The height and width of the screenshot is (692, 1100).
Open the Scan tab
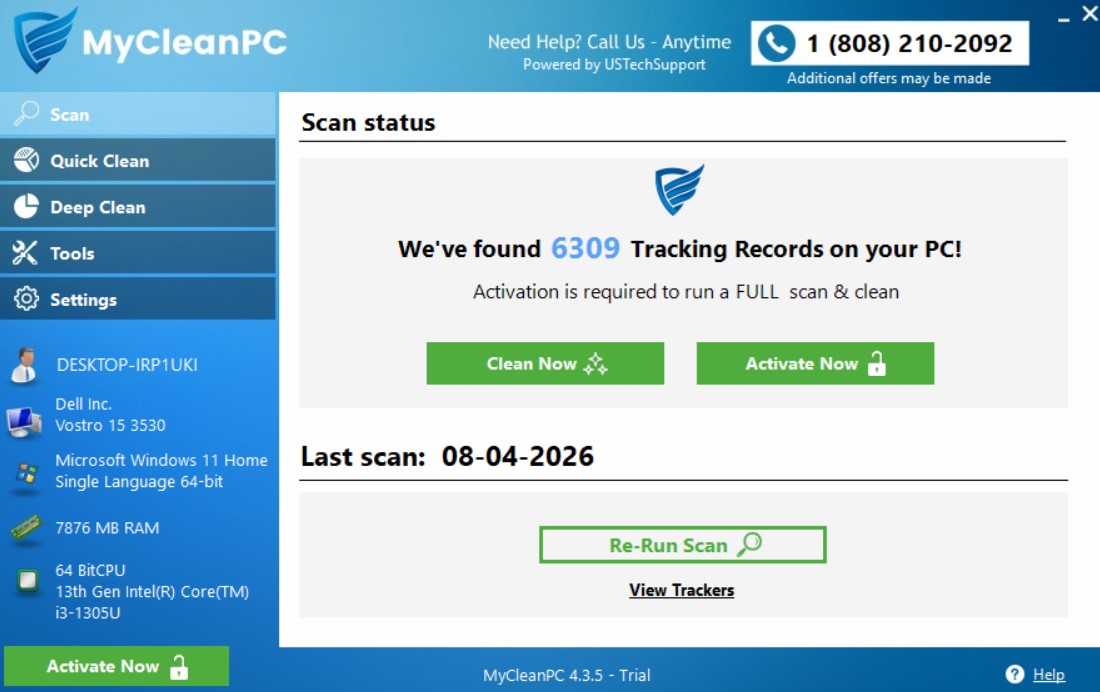click(x=138, y=114)
